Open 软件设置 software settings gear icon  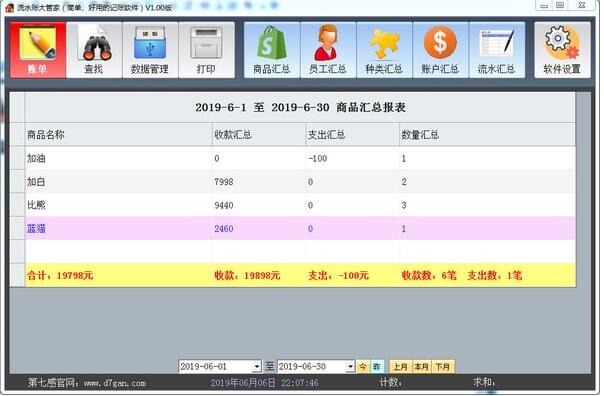click(x=562, y=50)
